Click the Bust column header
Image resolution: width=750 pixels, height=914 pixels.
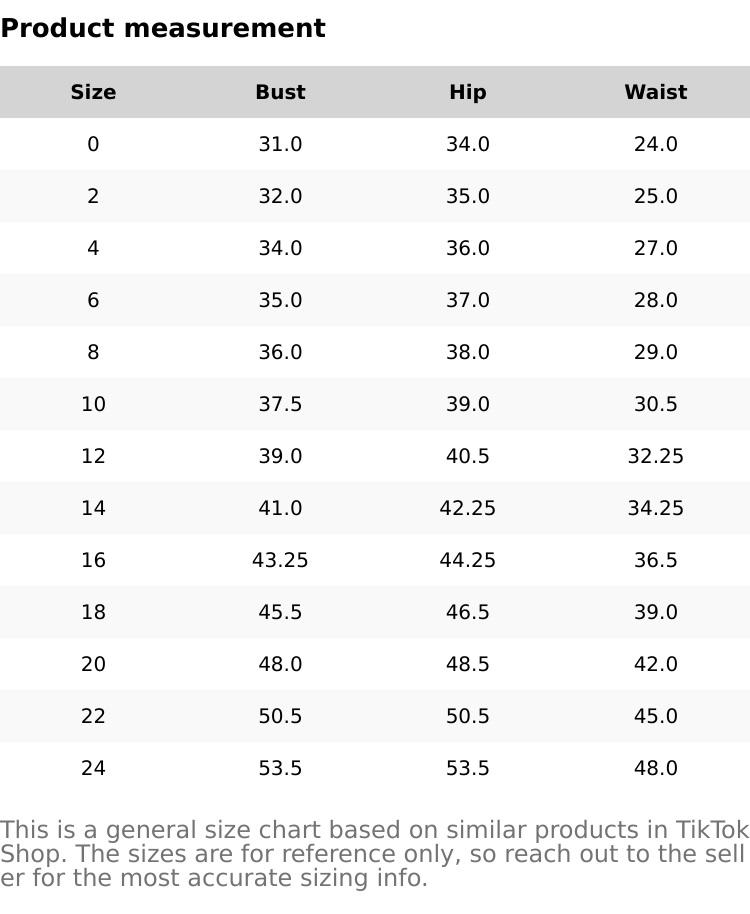280,92
